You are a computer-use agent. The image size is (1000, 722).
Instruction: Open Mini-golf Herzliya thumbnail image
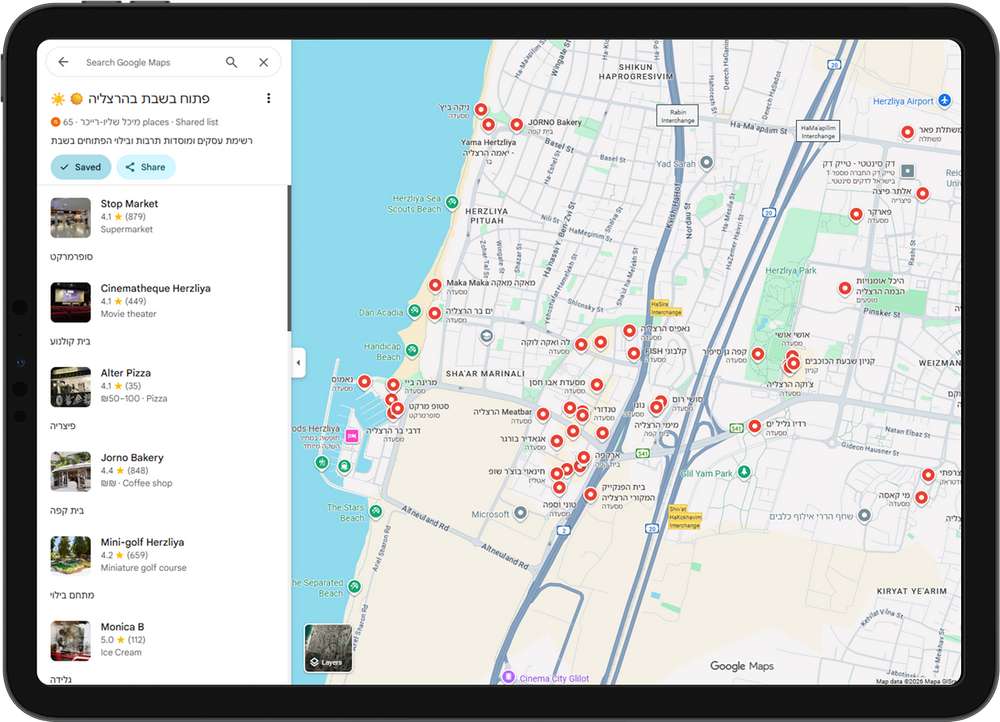[x=71, y=556]
